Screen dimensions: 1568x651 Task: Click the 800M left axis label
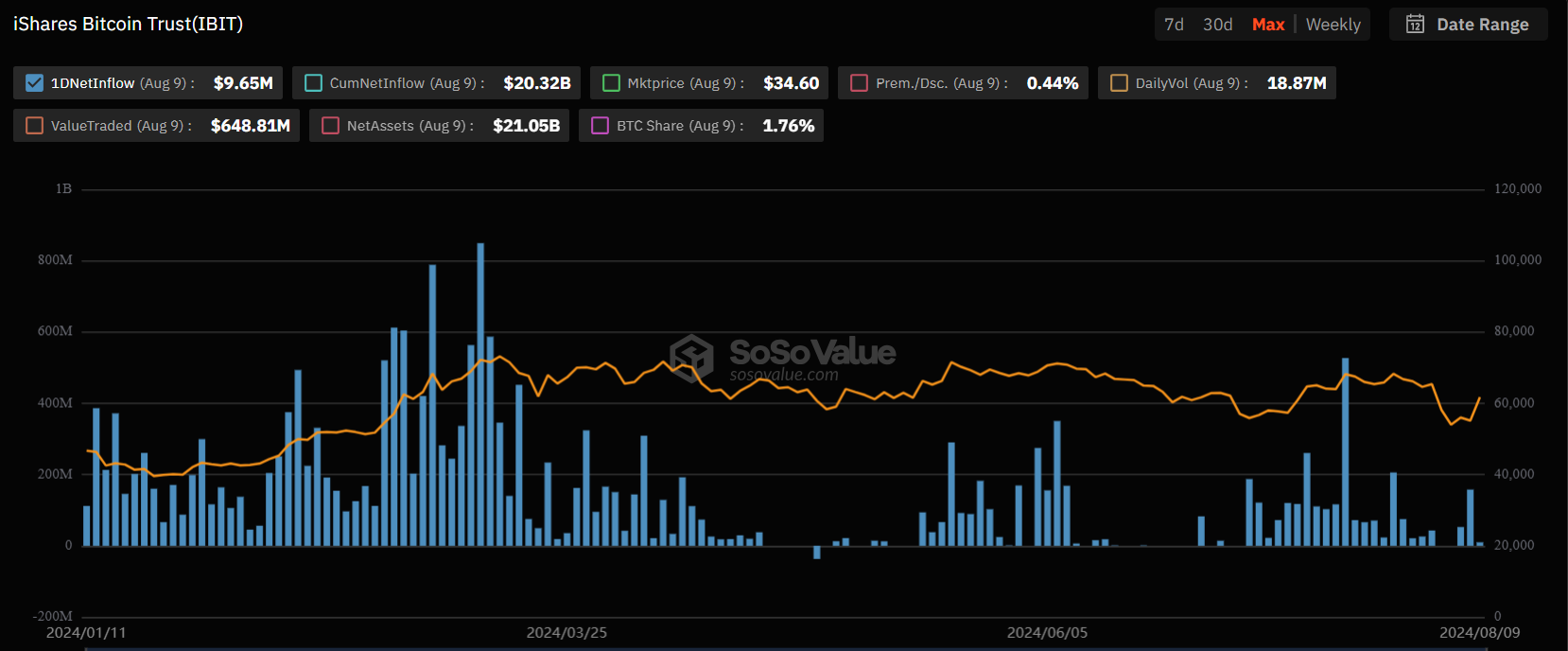(55, 260)
